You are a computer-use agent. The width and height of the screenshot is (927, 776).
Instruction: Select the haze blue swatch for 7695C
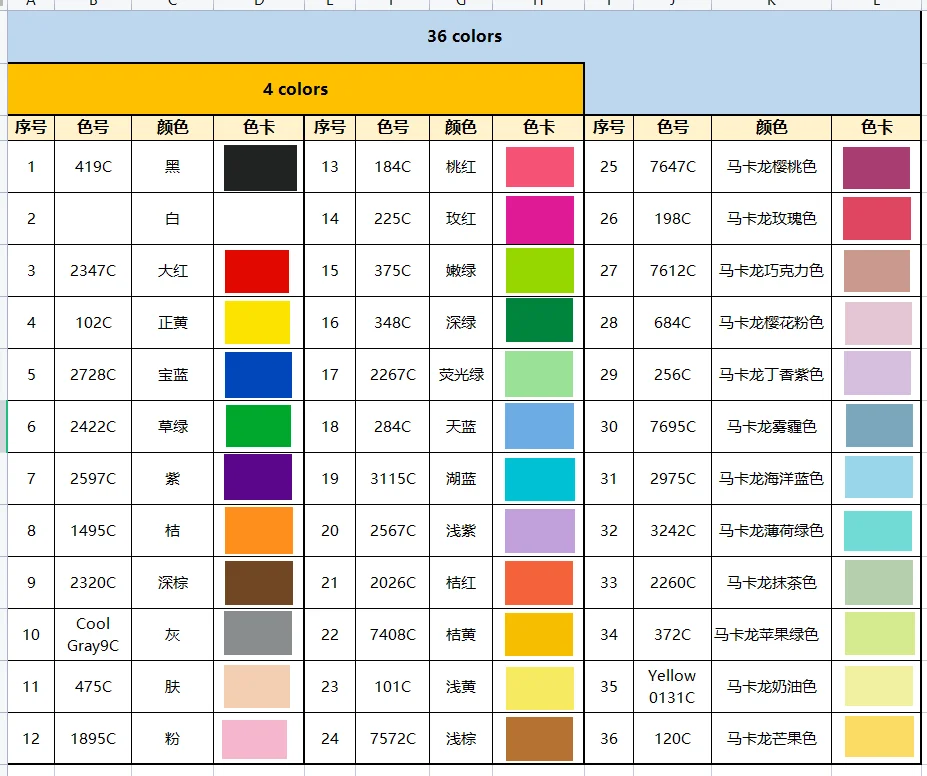coord(879,426)
